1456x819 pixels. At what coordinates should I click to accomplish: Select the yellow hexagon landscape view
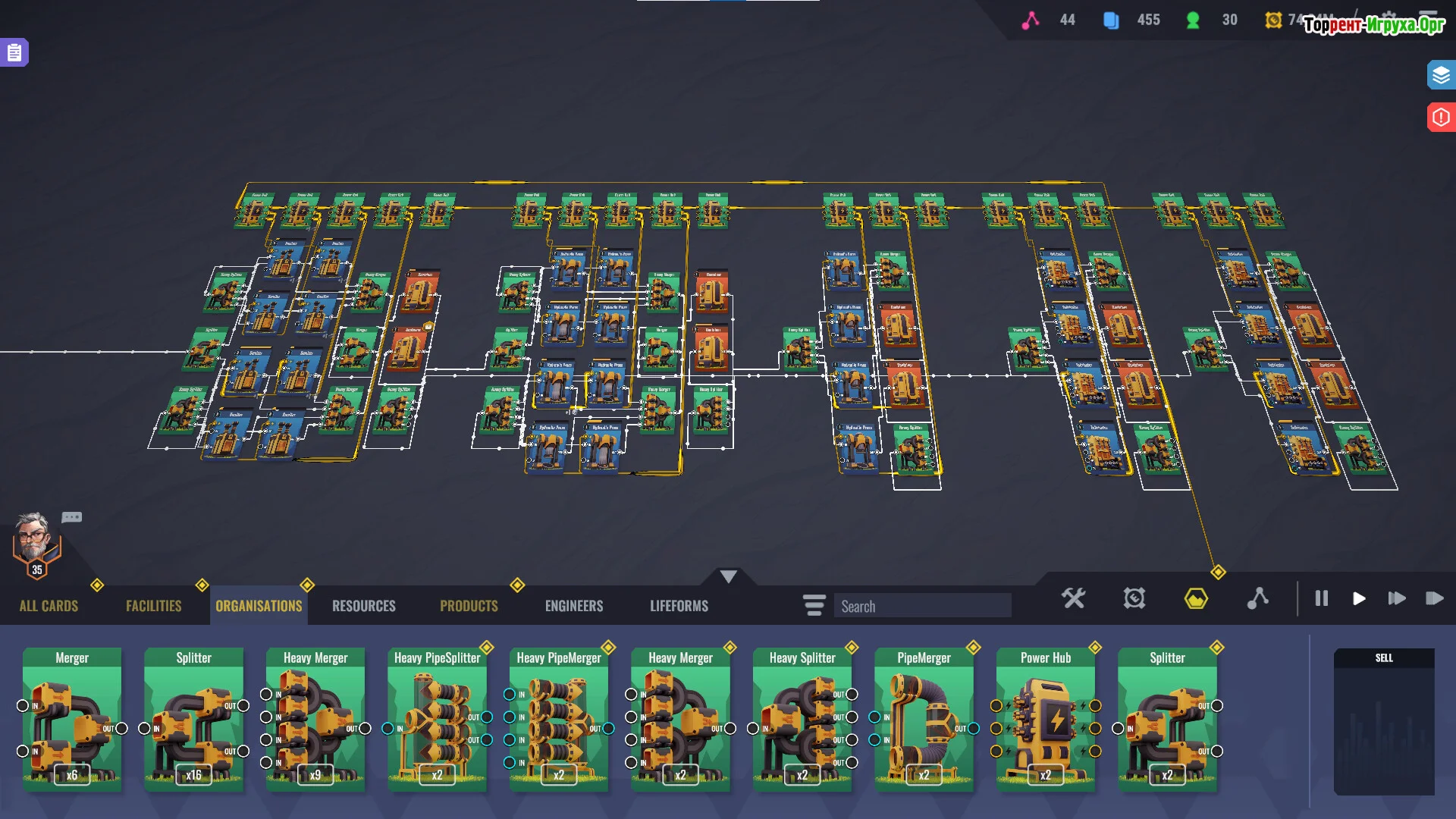tap(1196, 598)
